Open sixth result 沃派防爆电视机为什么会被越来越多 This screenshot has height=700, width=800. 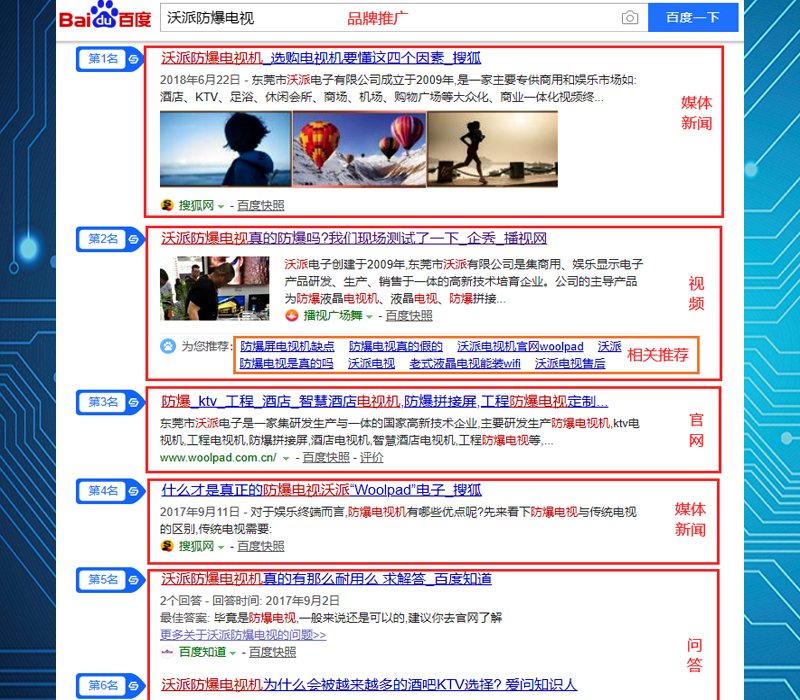369,685
